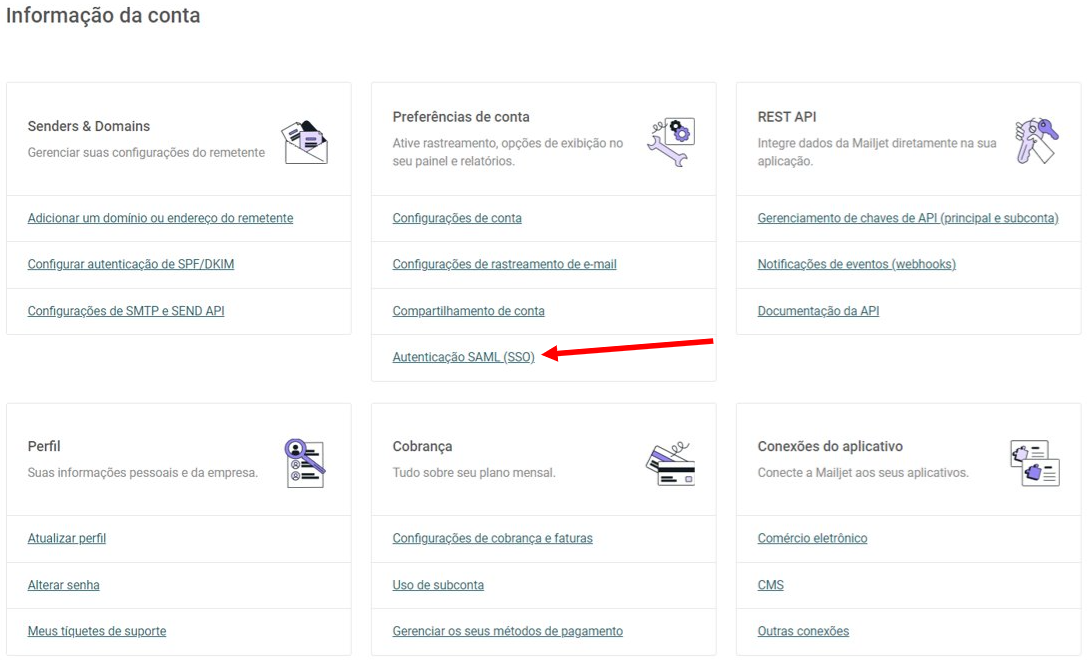Select Compartilhamento de conta link

[x=468, y=311]
